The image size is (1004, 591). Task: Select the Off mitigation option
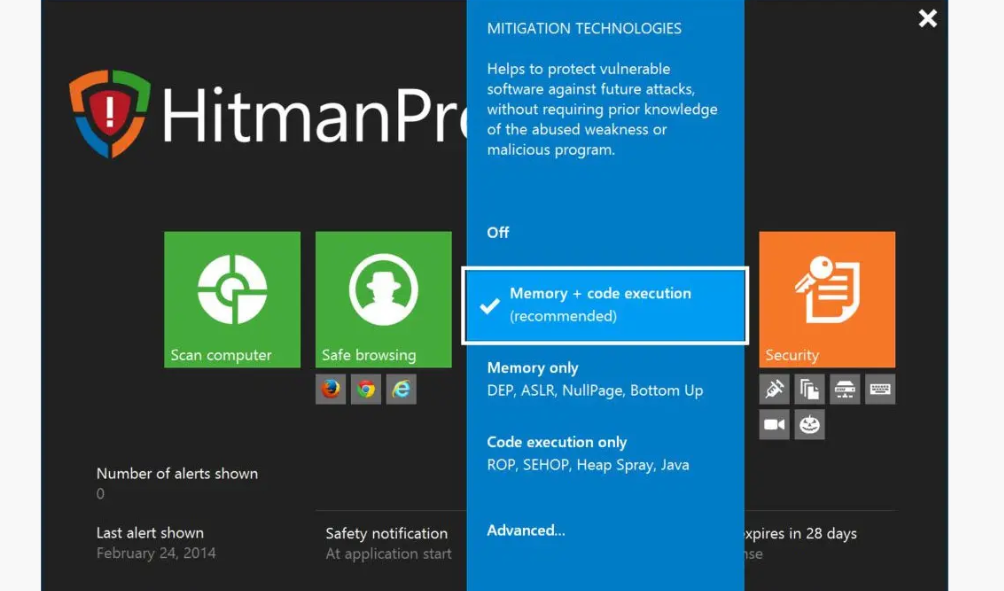click(x=498, y=232)
